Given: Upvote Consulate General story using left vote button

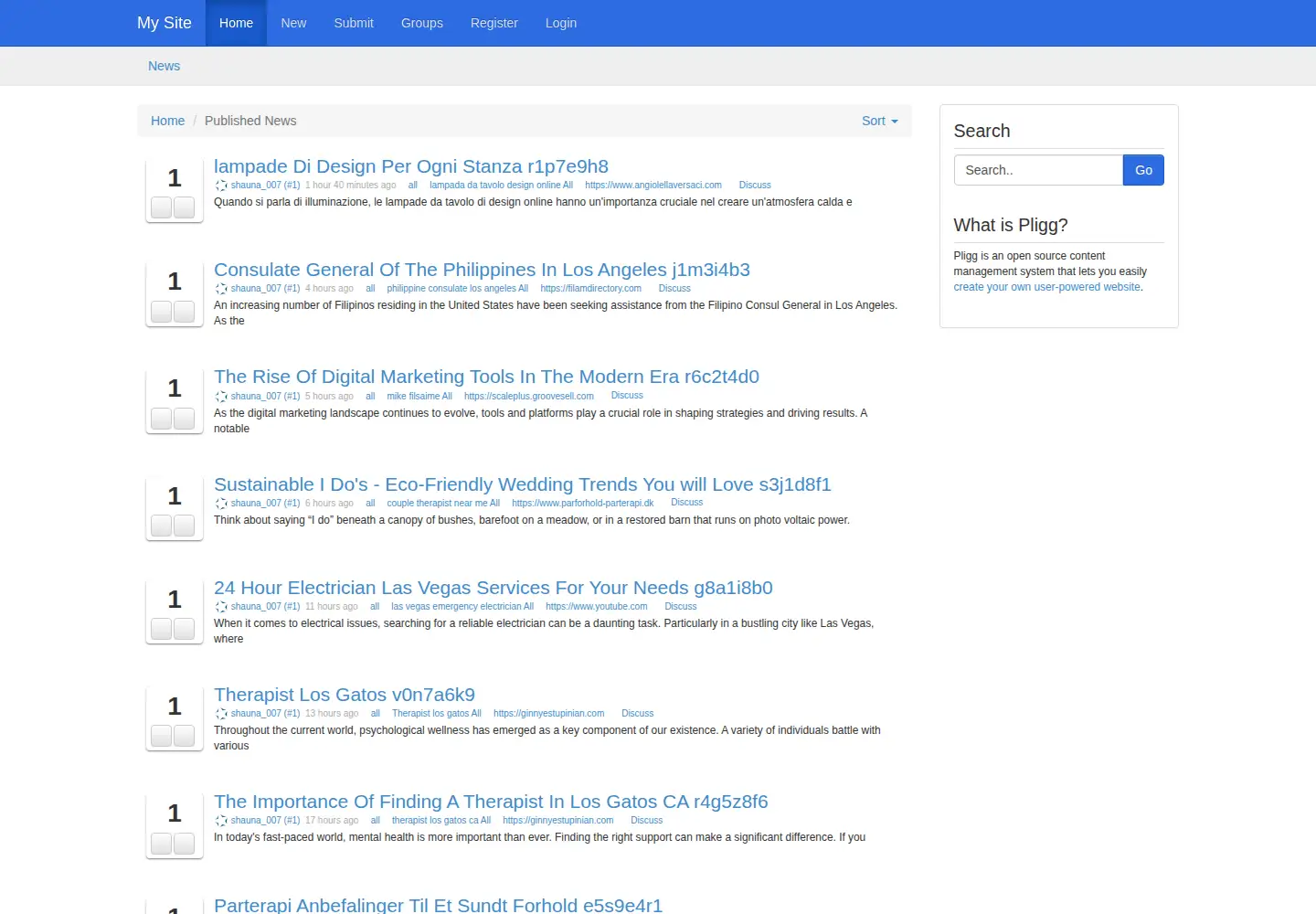Looking at the screenshot, I should 162,311.
